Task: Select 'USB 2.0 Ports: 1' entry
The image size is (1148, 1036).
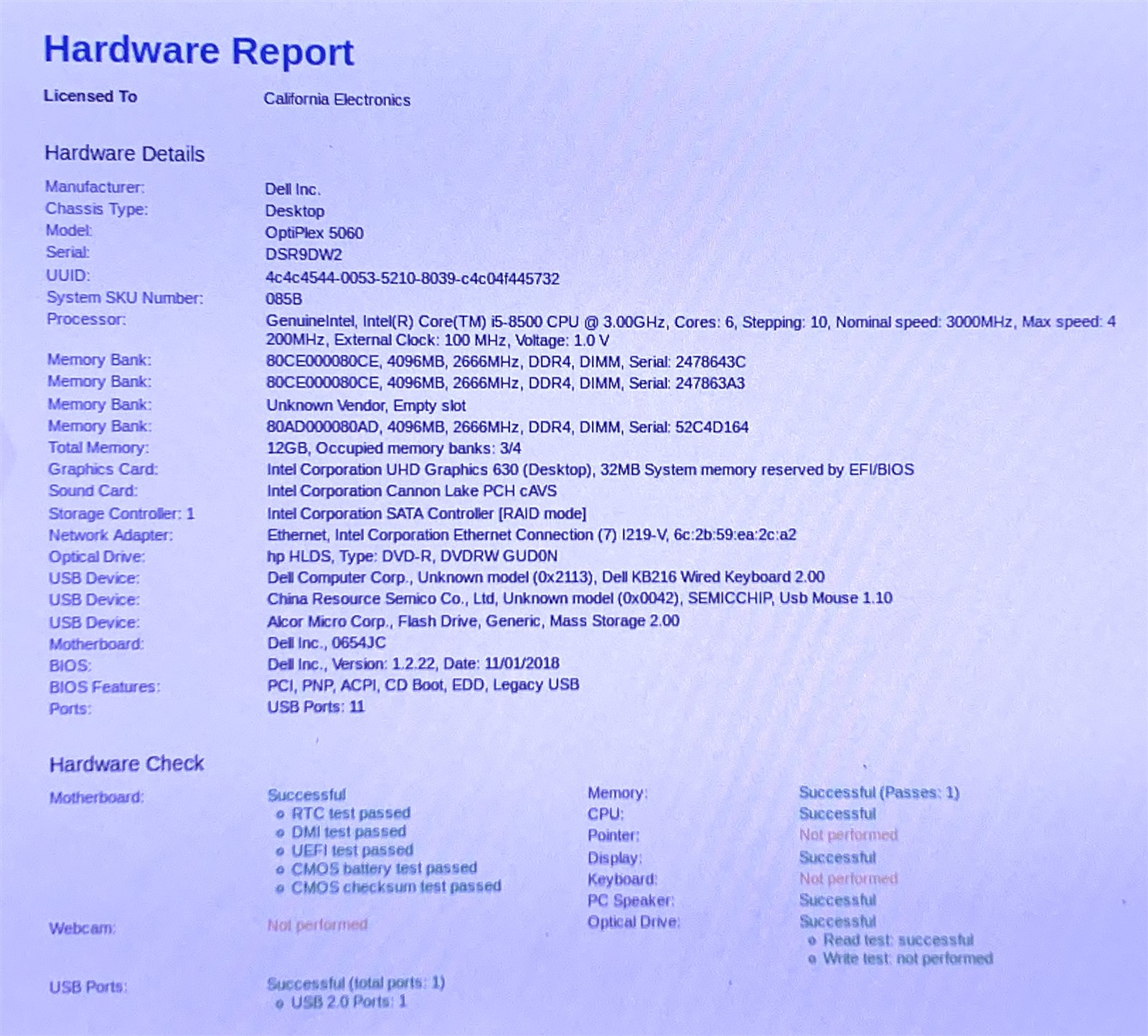Action: pos(348,1002)
